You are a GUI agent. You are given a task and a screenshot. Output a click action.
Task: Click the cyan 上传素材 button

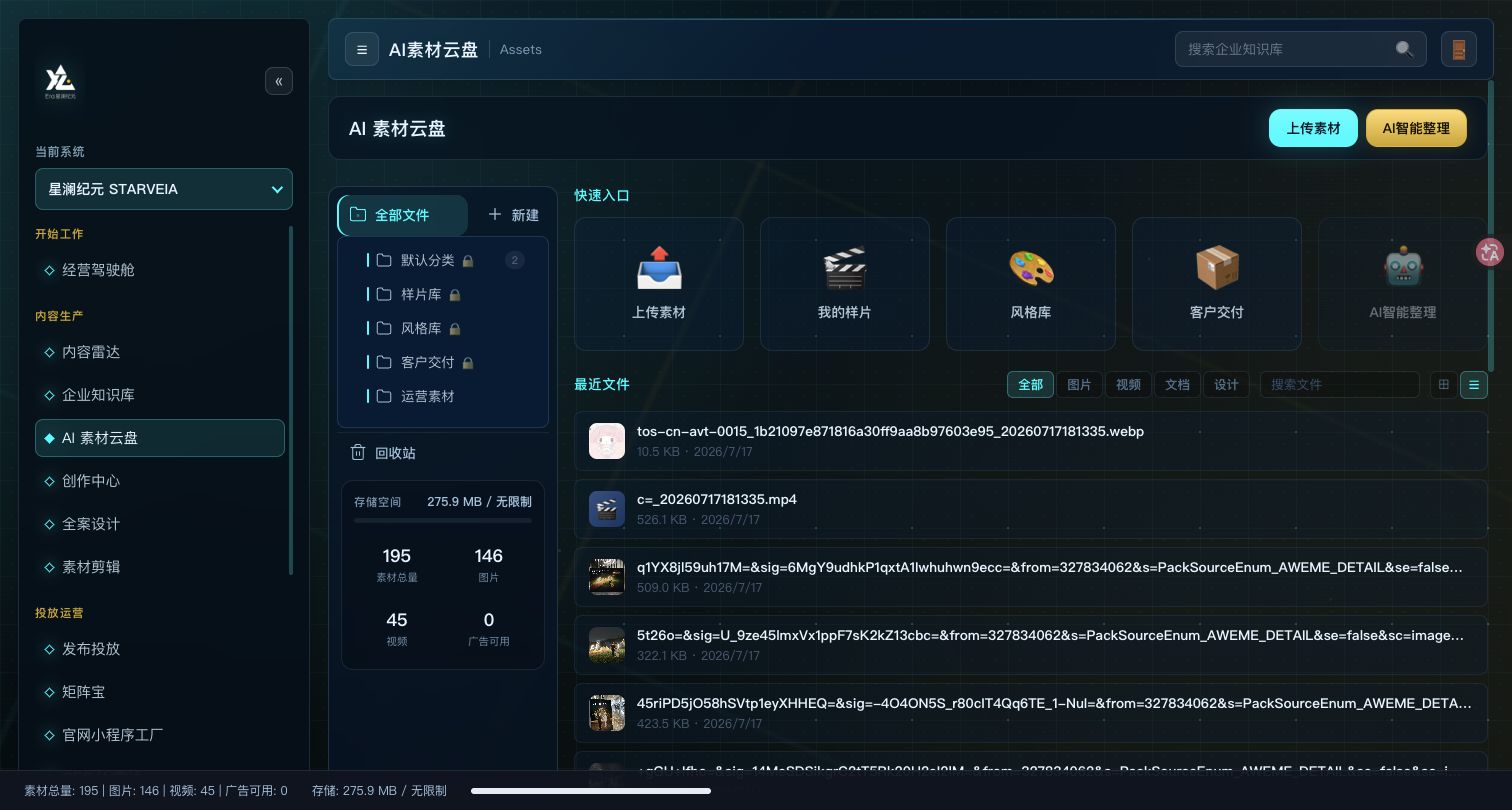(x=1313, y=128)
